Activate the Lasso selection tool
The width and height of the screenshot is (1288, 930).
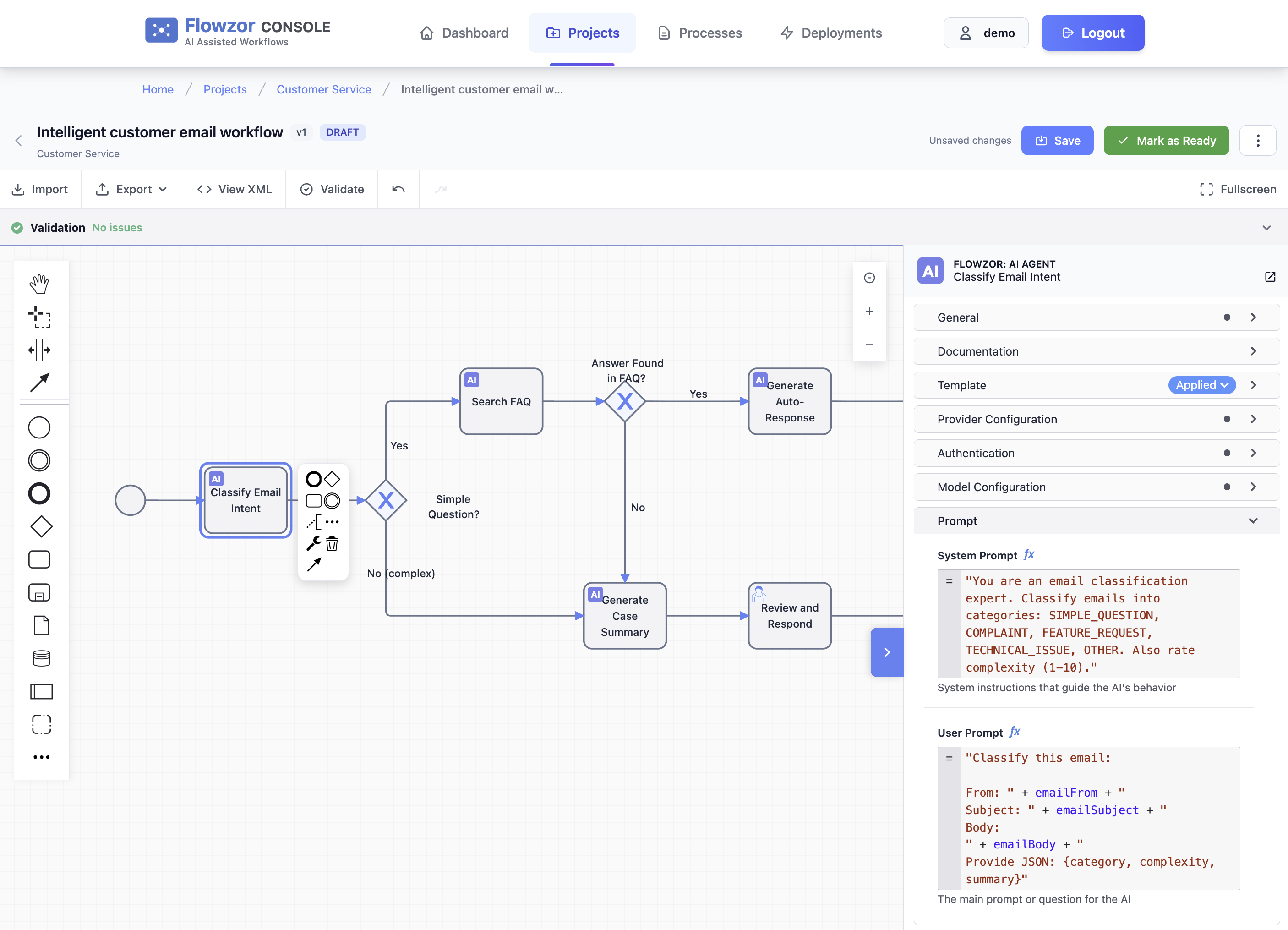40,317
